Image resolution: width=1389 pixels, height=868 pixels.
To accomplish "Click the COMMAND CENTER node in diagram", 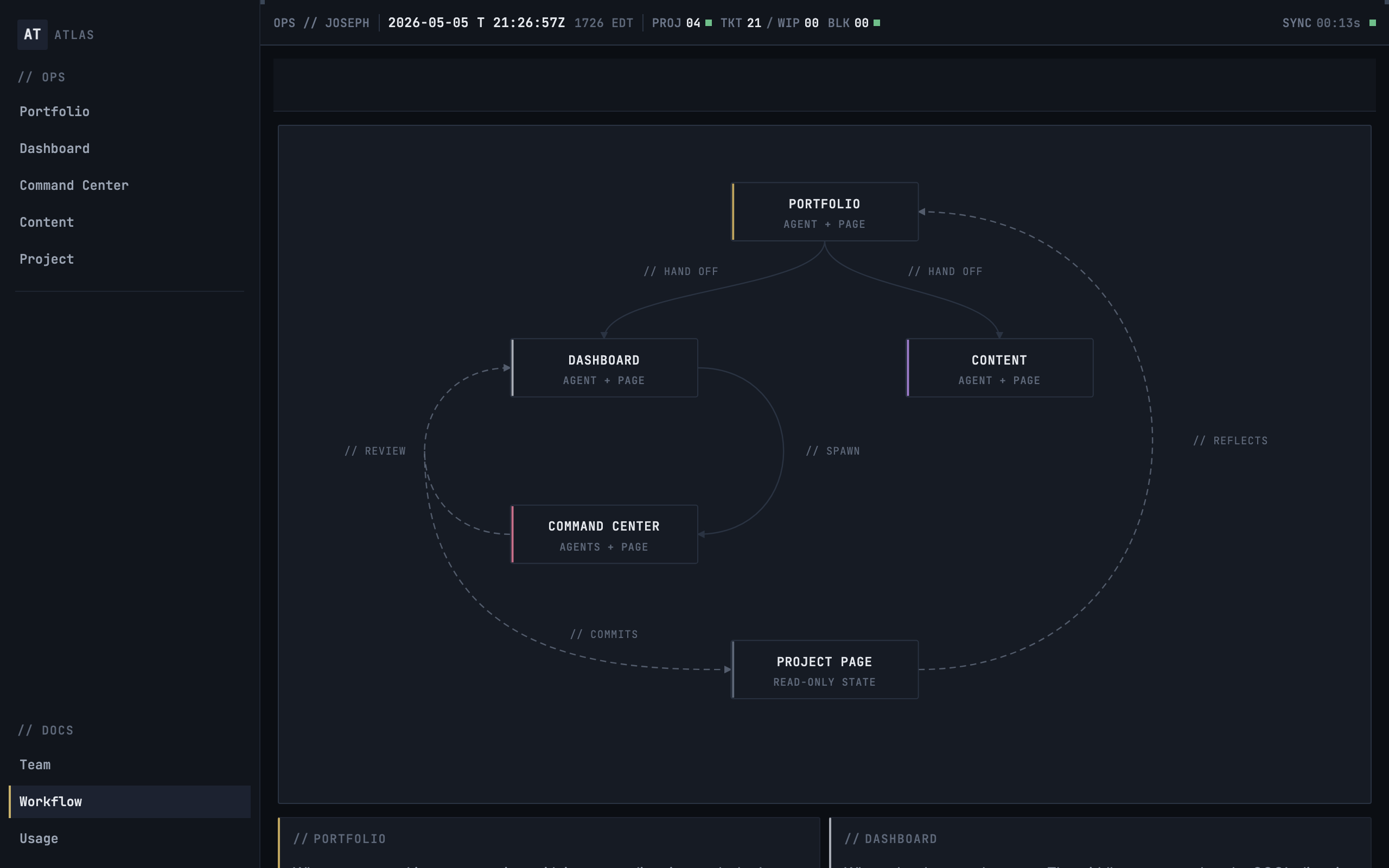I will 604,534.
